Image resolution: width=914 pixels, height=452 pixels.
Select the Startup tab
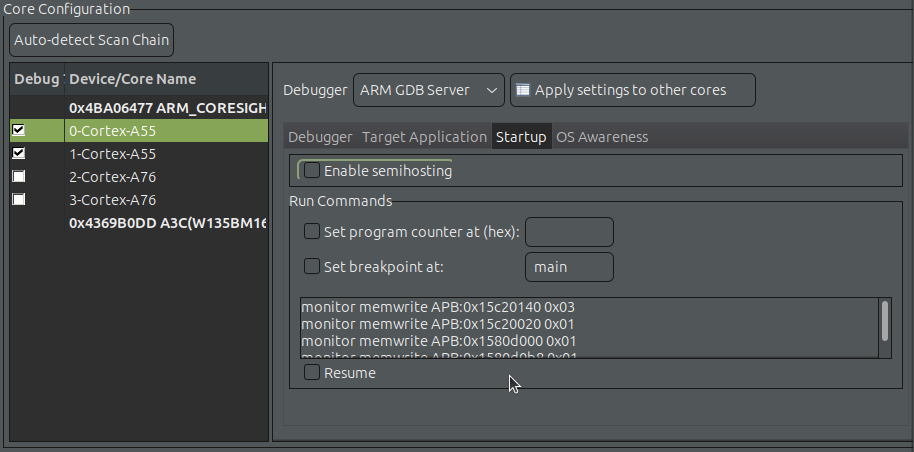click(x=521, y=137)
